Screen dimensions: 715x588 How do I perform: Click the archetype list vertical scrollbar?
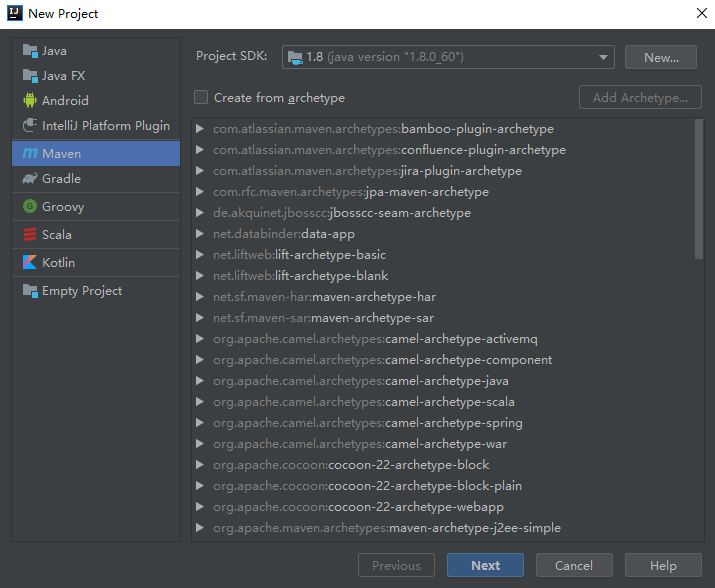click(698, 190)
